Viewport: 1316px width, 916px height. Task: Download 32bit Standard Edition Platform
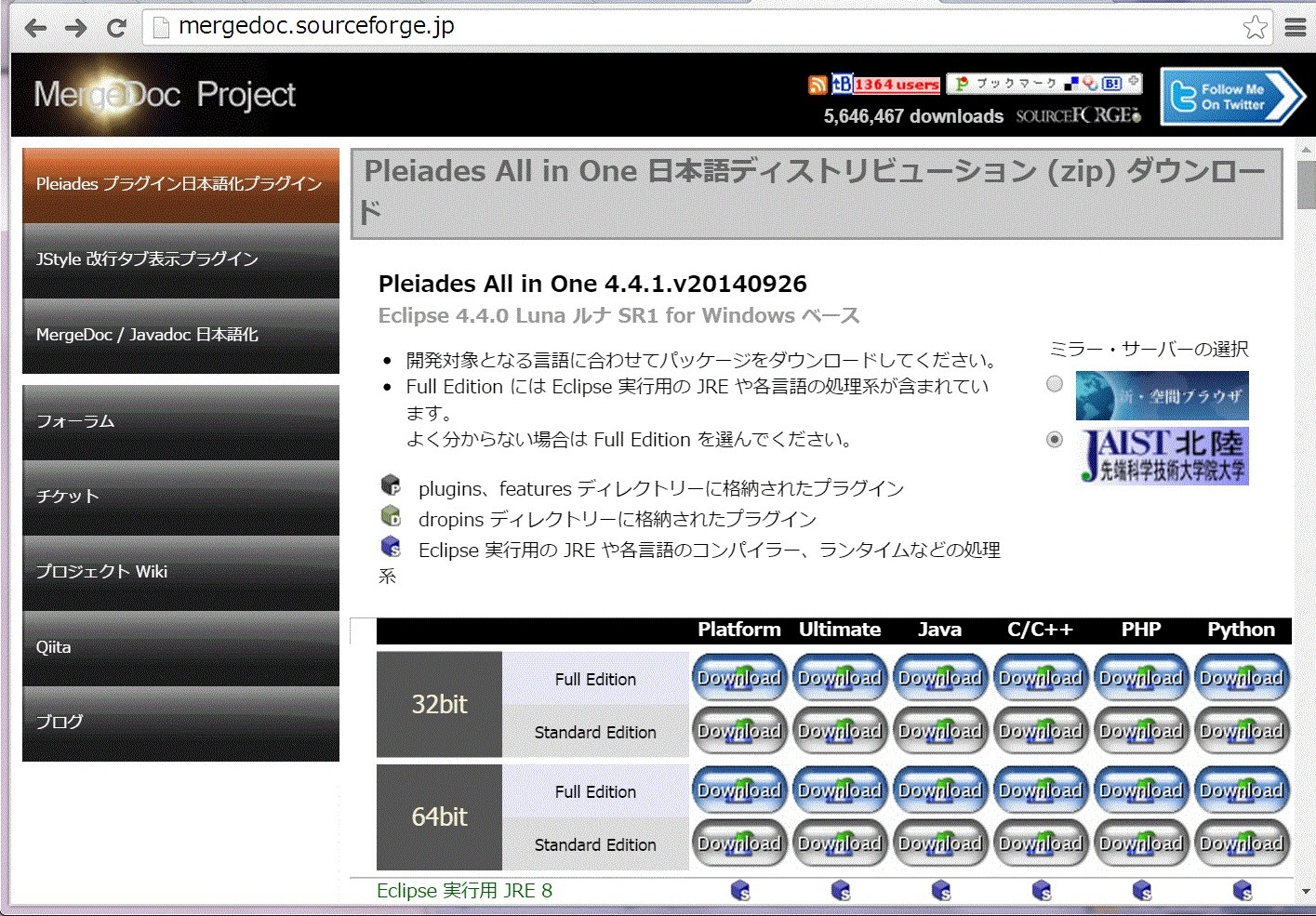[739, 731]
